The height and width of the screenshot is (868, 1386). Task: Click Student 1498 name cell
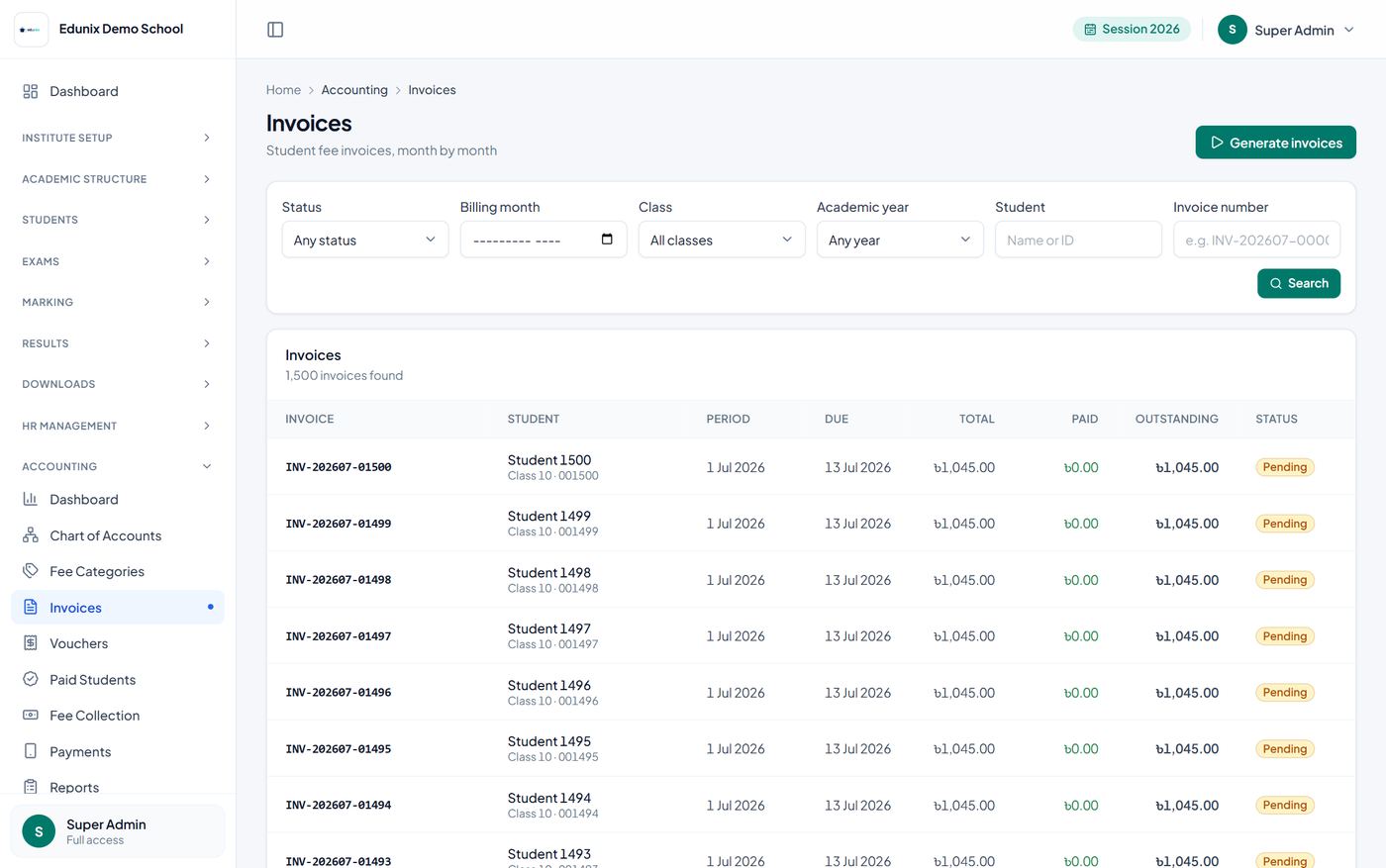(x=549, y=573)
